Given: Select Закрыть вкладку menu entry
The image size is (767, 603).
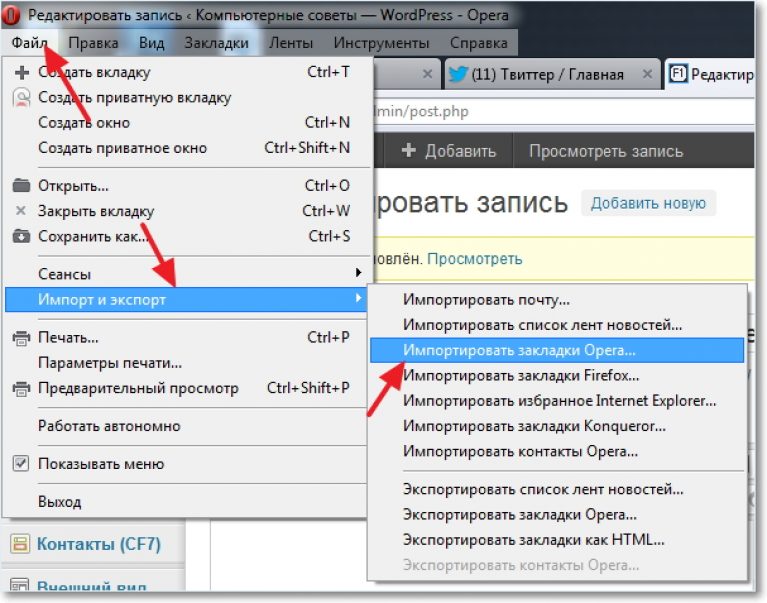Looking at the screenshot, I should point(185,211).
